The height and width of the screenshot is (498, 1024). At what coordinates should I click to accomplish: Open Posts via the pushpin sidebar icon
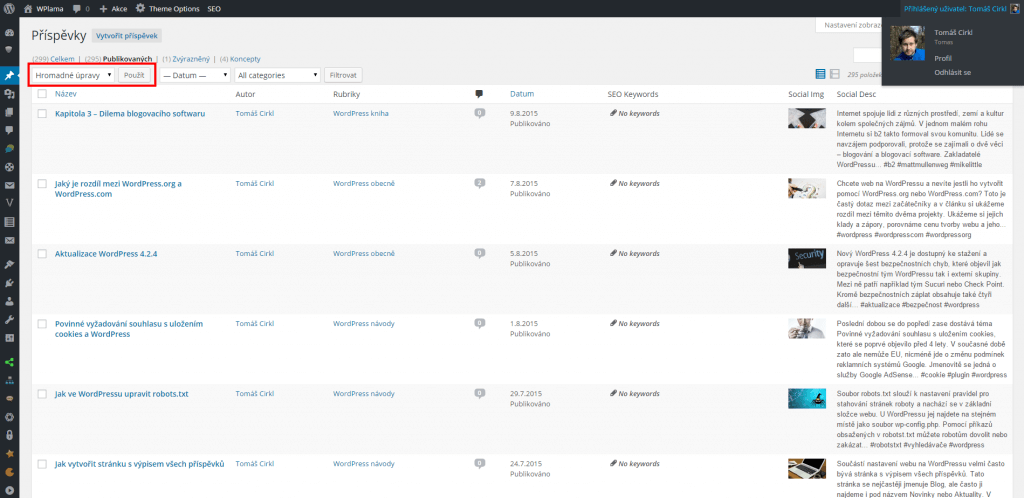coord(9,75)
